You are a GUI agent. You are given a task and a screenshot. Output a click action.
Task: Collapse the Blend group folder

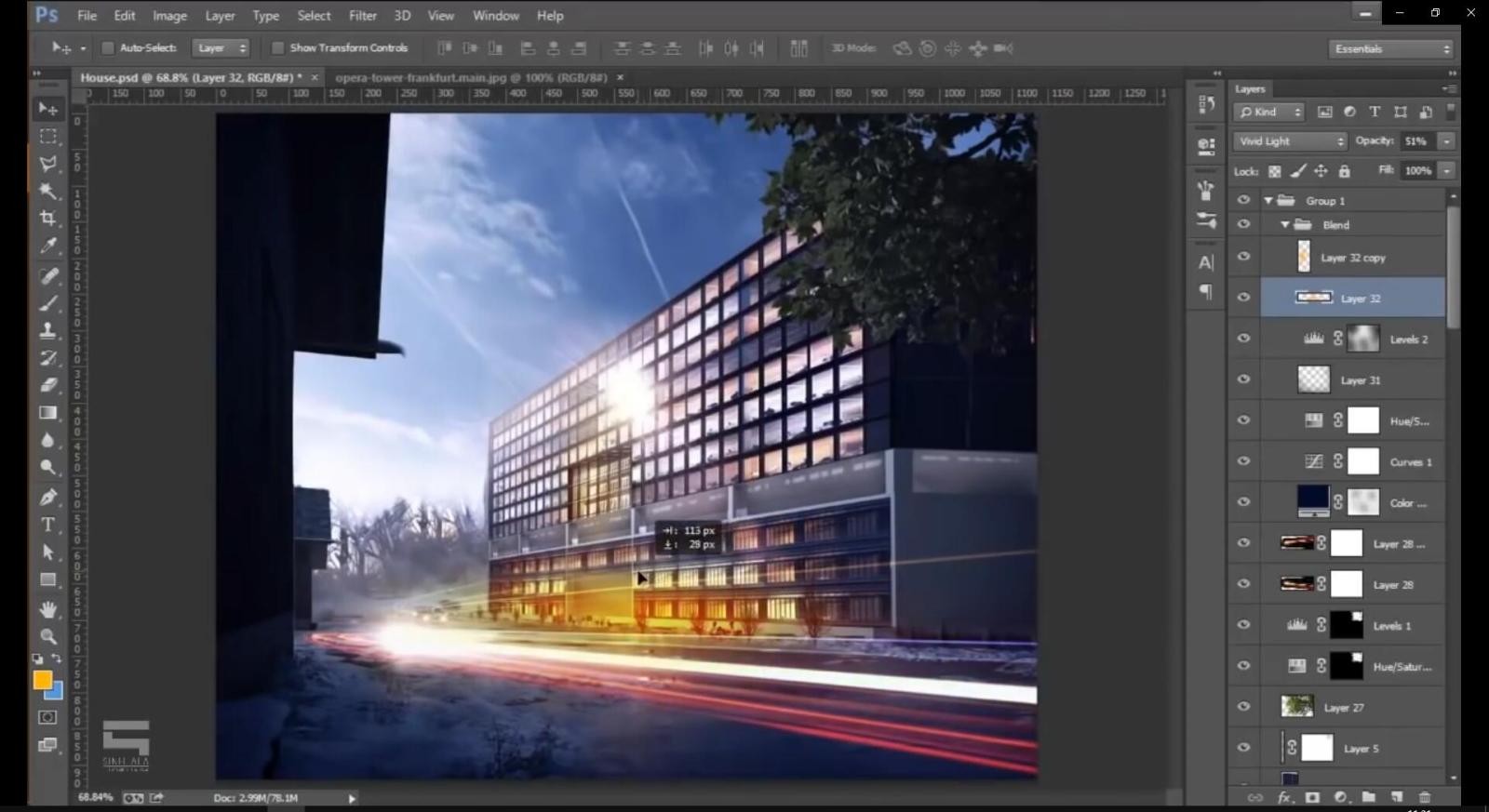(1285, 225)
